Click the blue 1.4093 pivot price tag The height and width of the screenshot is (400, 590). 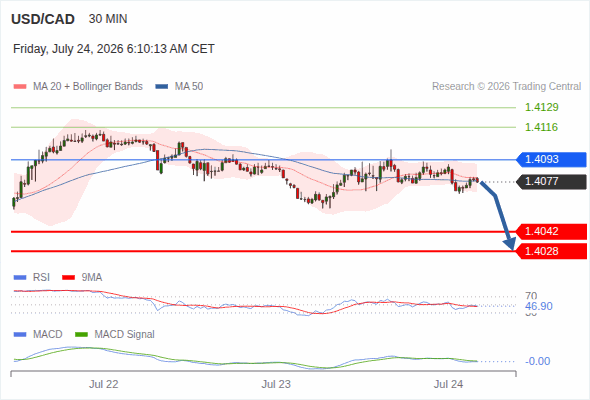pyautogui.click(x=551, y=160)
